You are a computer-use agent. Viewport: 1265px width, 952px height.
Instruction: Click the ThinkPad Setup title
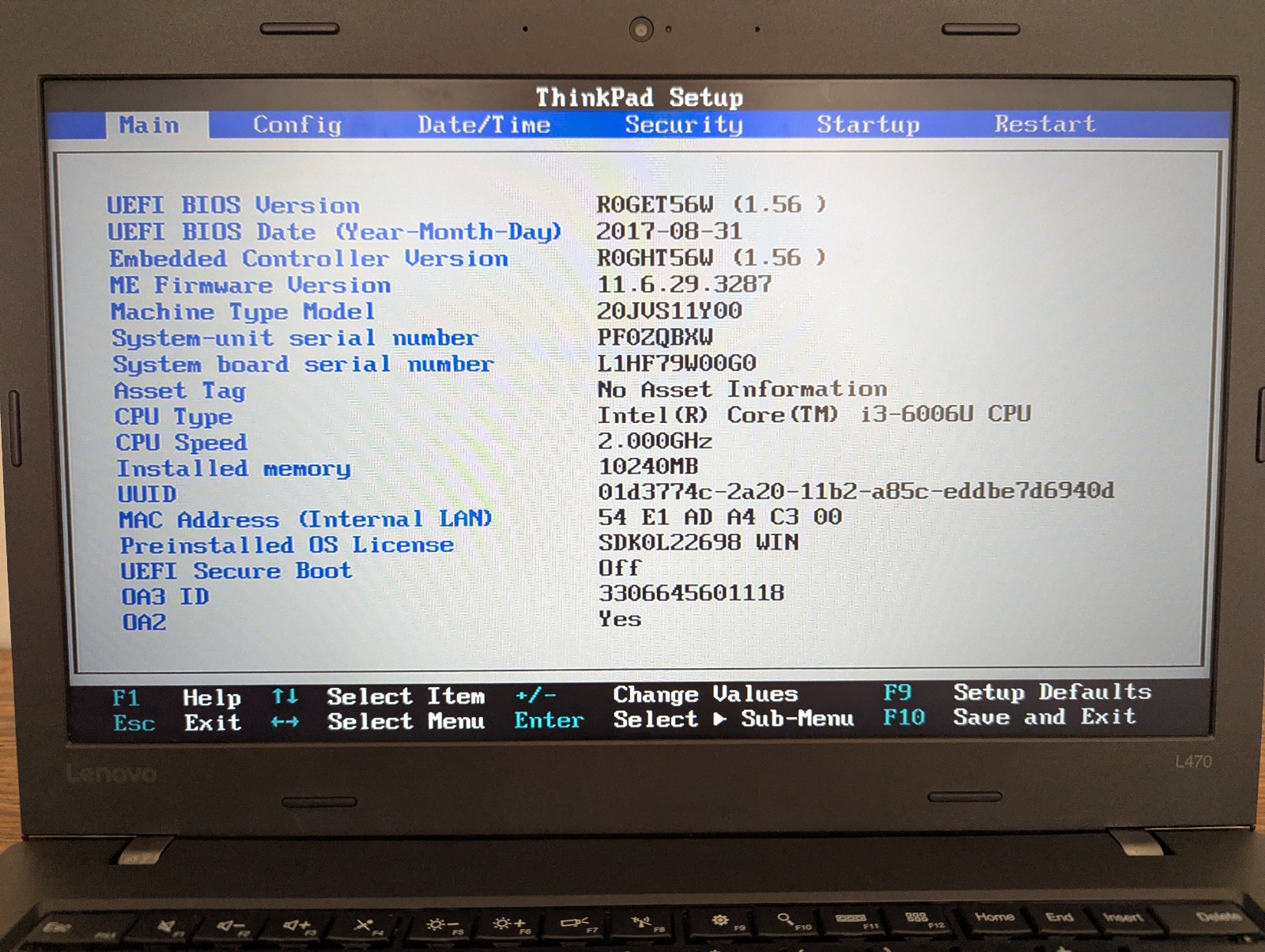(x=640, y=97)
